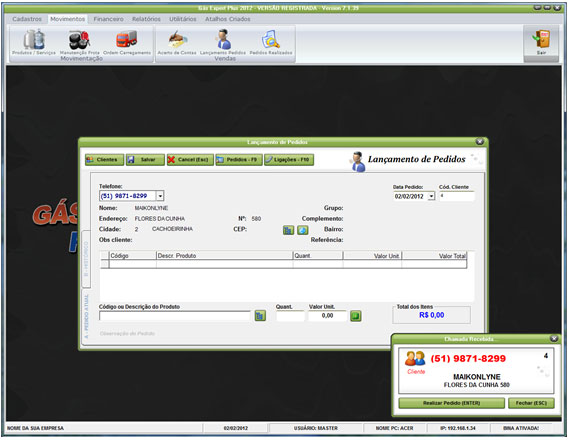Expand the Telefone dropdown arrow
The width and height of the screenshot is (568, 440).
[x=160, y=196]
